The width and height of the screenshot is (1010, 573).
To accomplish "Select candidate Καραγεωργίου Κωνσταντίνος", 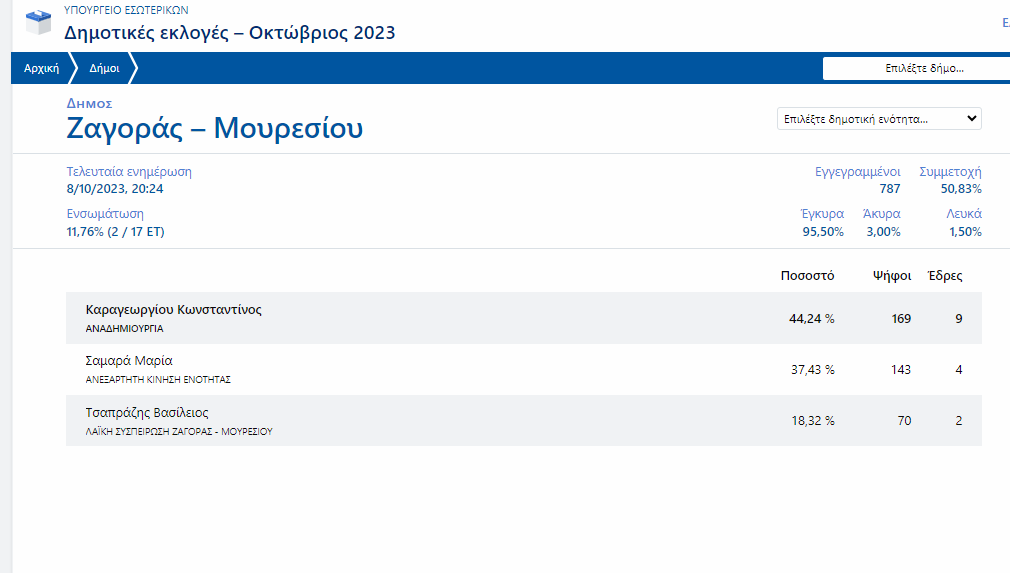I will (x=173, y=310).
